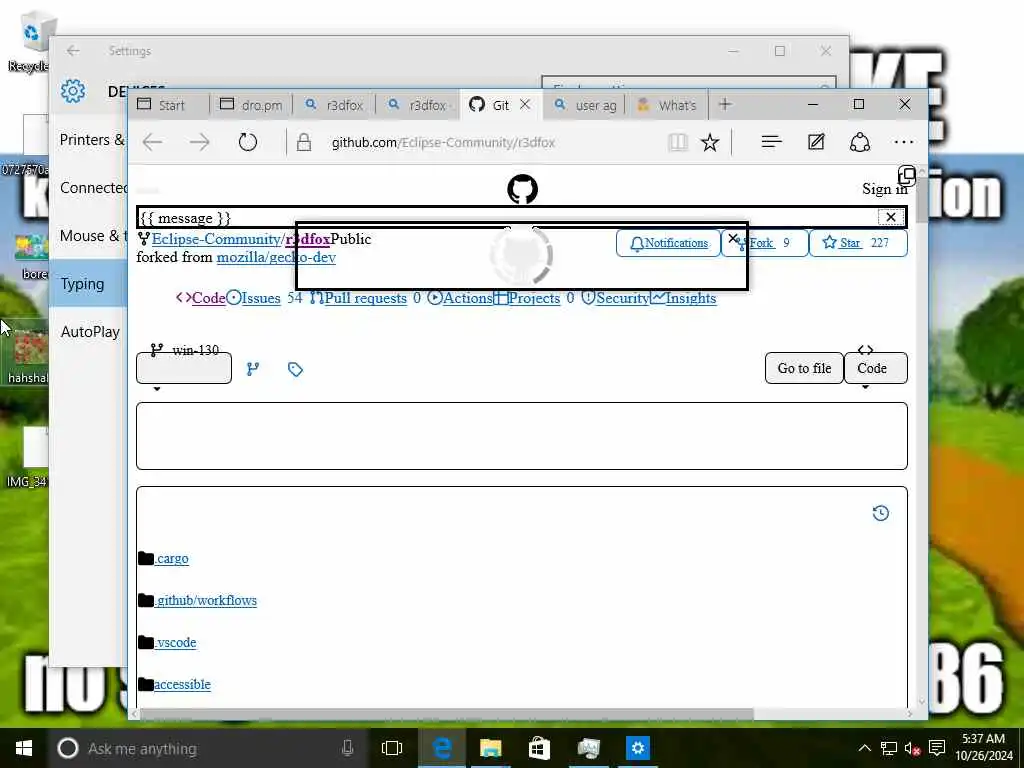This screenshot has width=1024, height=768.
Task: Expand the Code download dropdown
Action: click(875, 368)
